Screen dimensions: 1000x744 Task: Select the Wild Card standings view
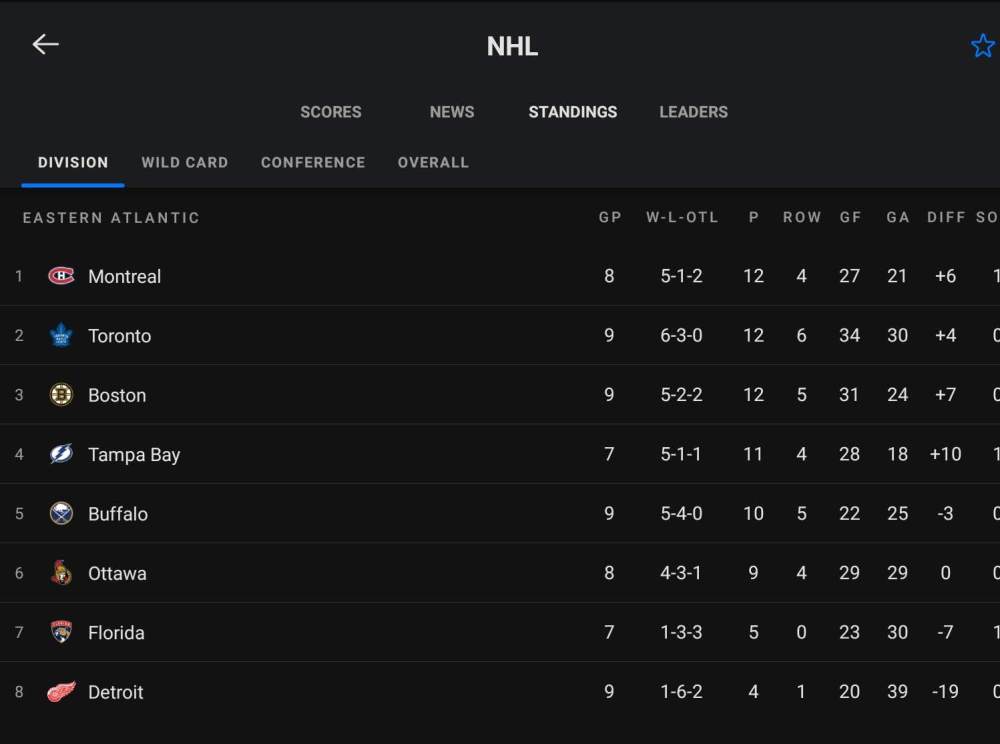[184, 162]
